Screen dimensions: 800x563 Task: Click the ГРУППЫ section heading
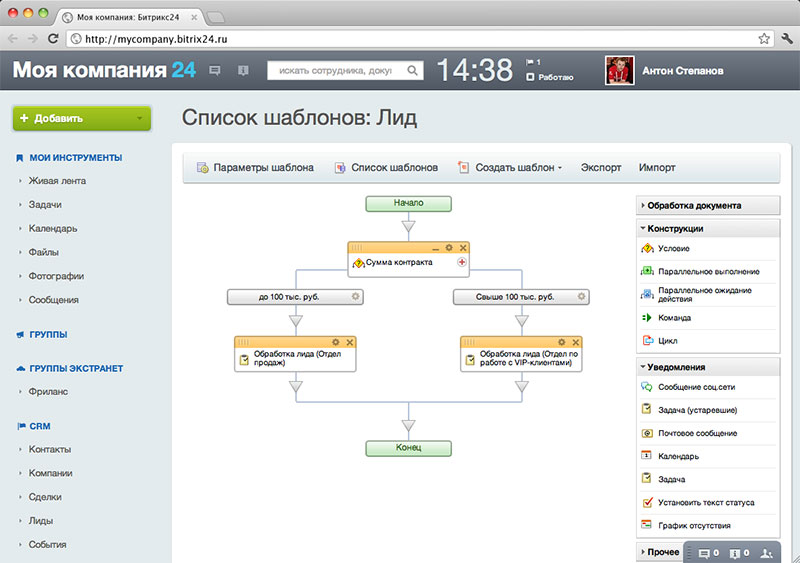pyautogui.click(x=48, y=335)
